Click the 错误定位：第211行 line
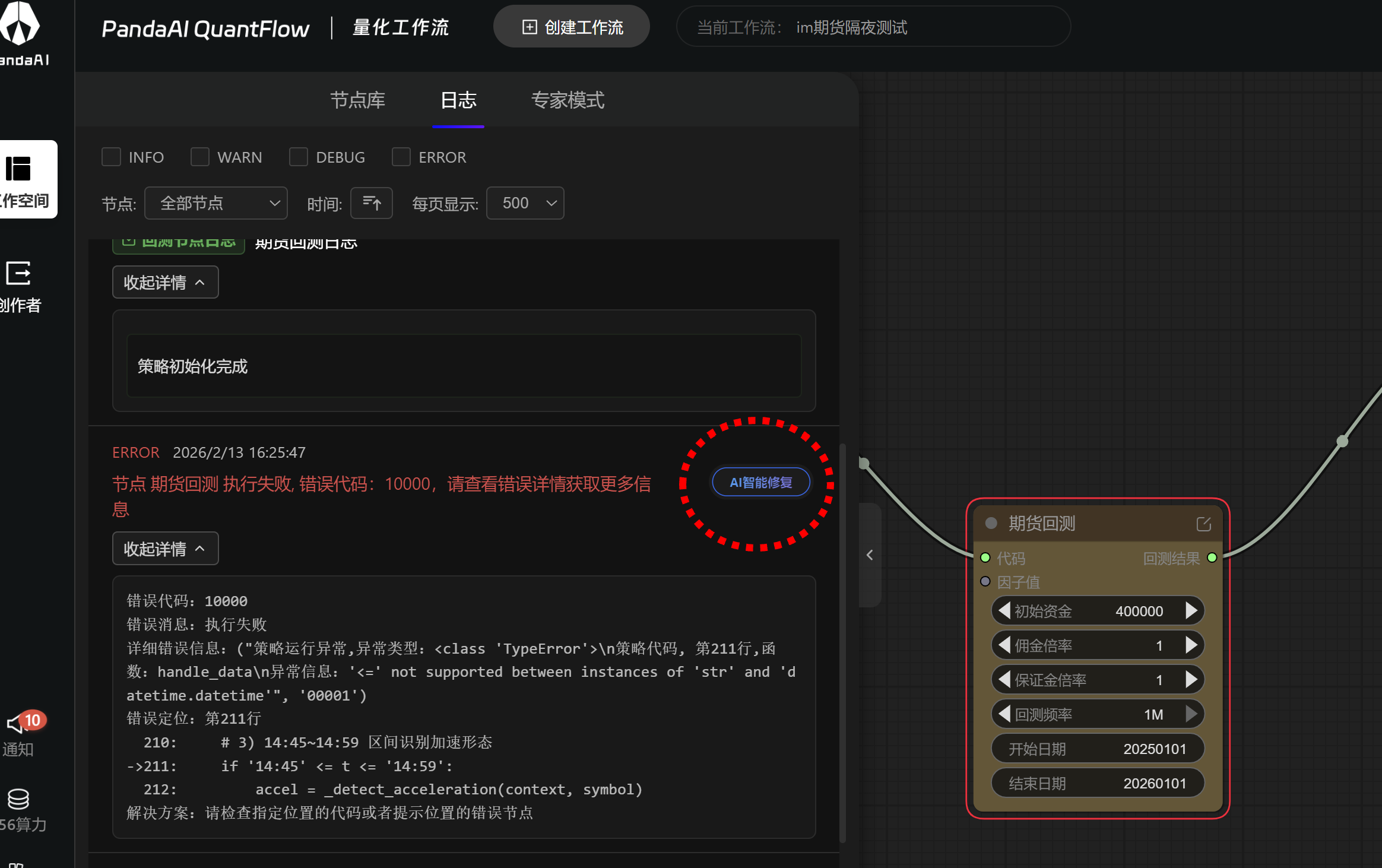The height and width of the screenshot is (868, 1382). click(x=194, y=718)
